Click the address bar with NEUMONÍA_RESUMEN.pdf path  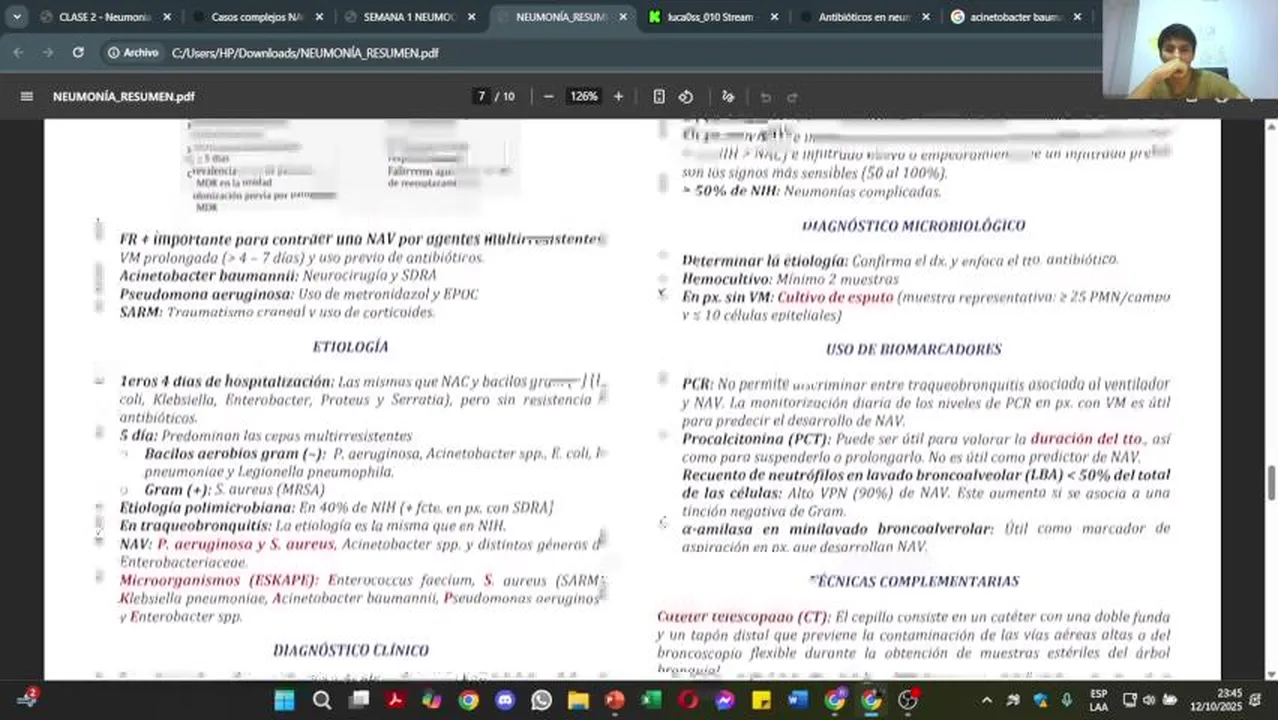point(305,52)
